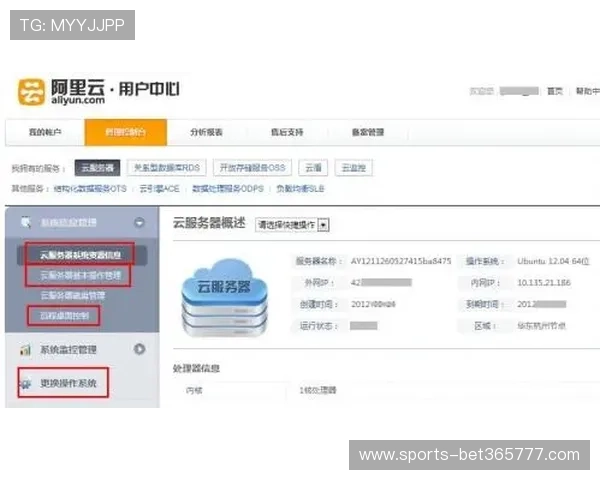Click the internal IP 10.135.21.186
Viewport: 600px width, 480px height.
(544, 282)
